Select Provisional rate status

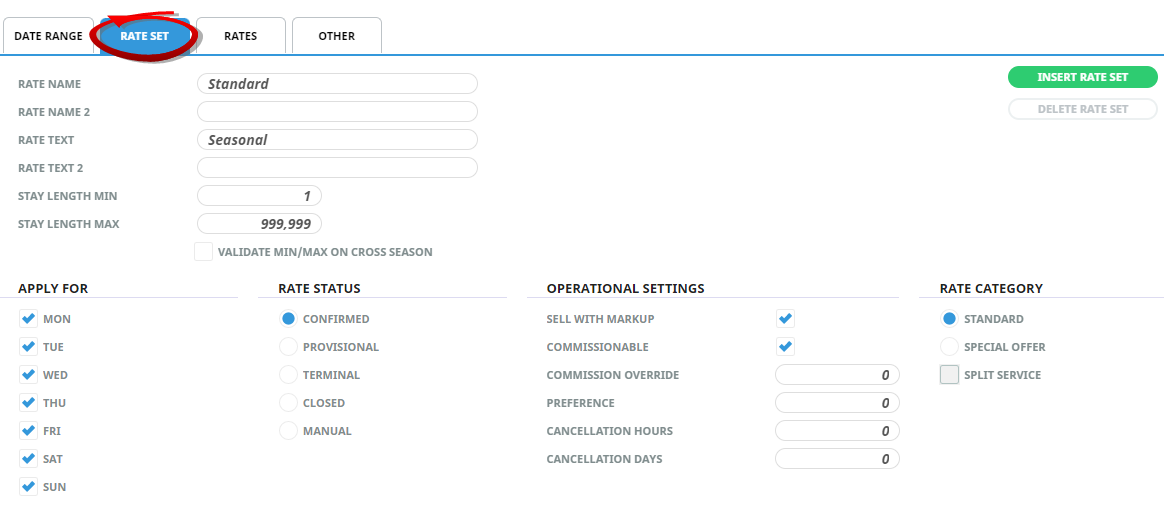288,347
